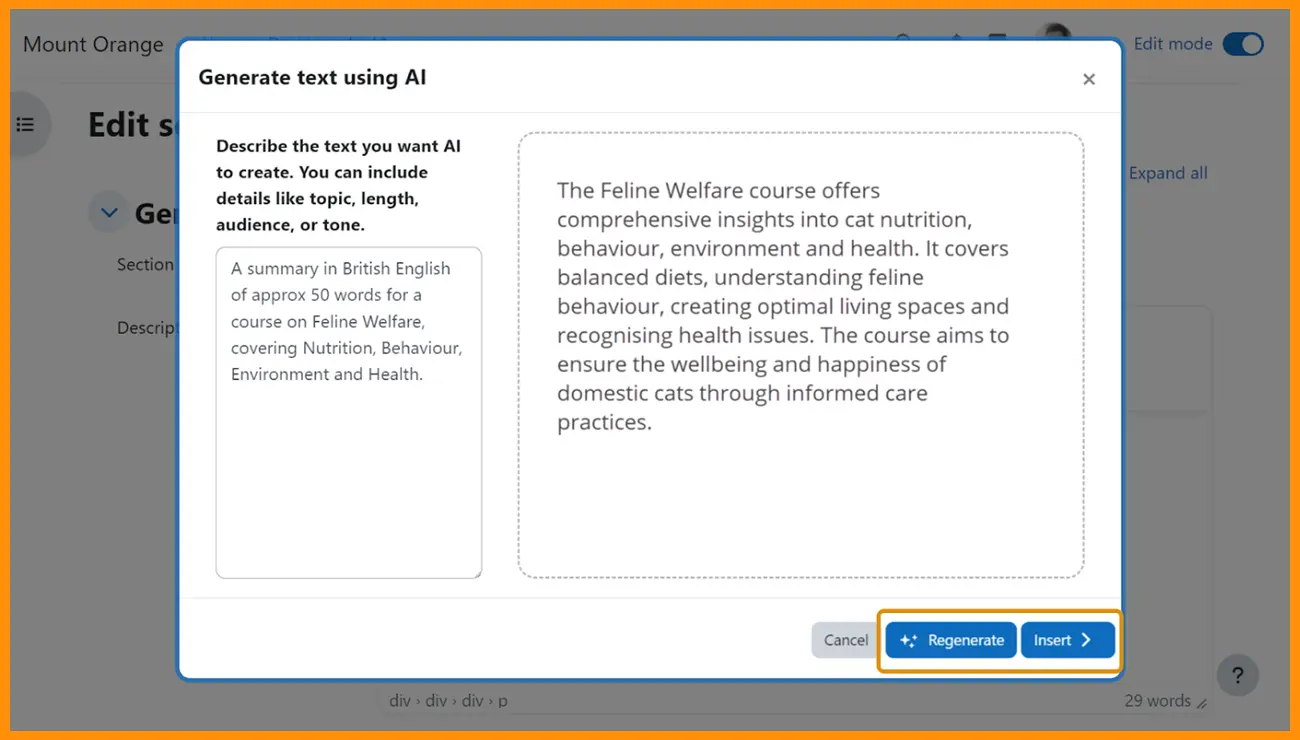Go to Mount Orange site home

pyautogui.click(x=93, y=44)
